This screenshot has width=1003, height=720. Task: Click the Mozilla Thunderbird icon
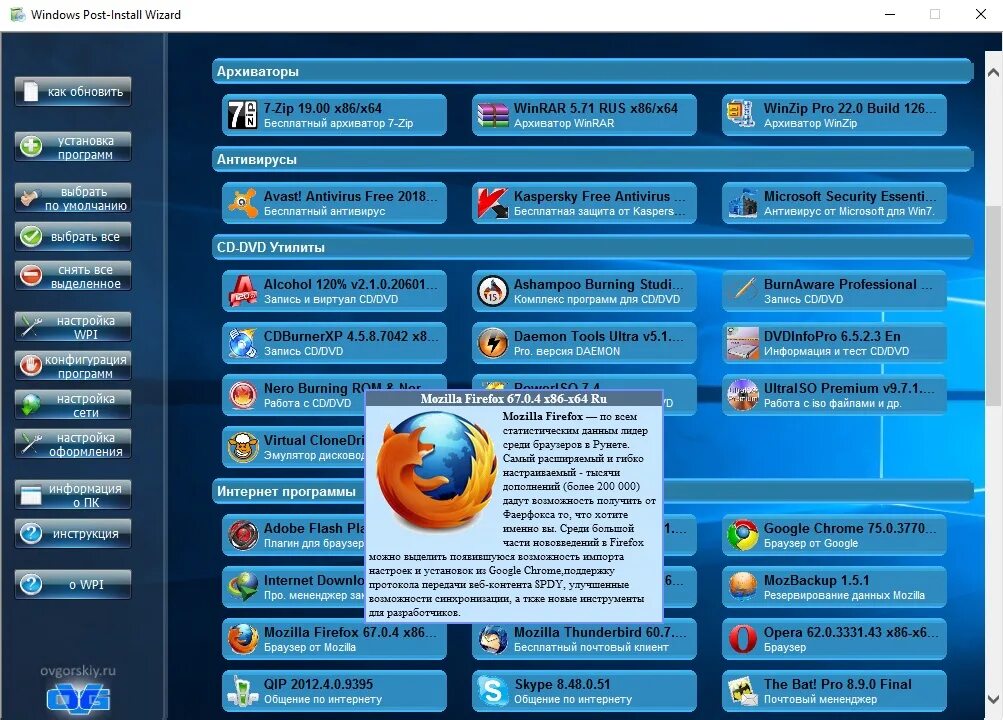coord(493,639)
